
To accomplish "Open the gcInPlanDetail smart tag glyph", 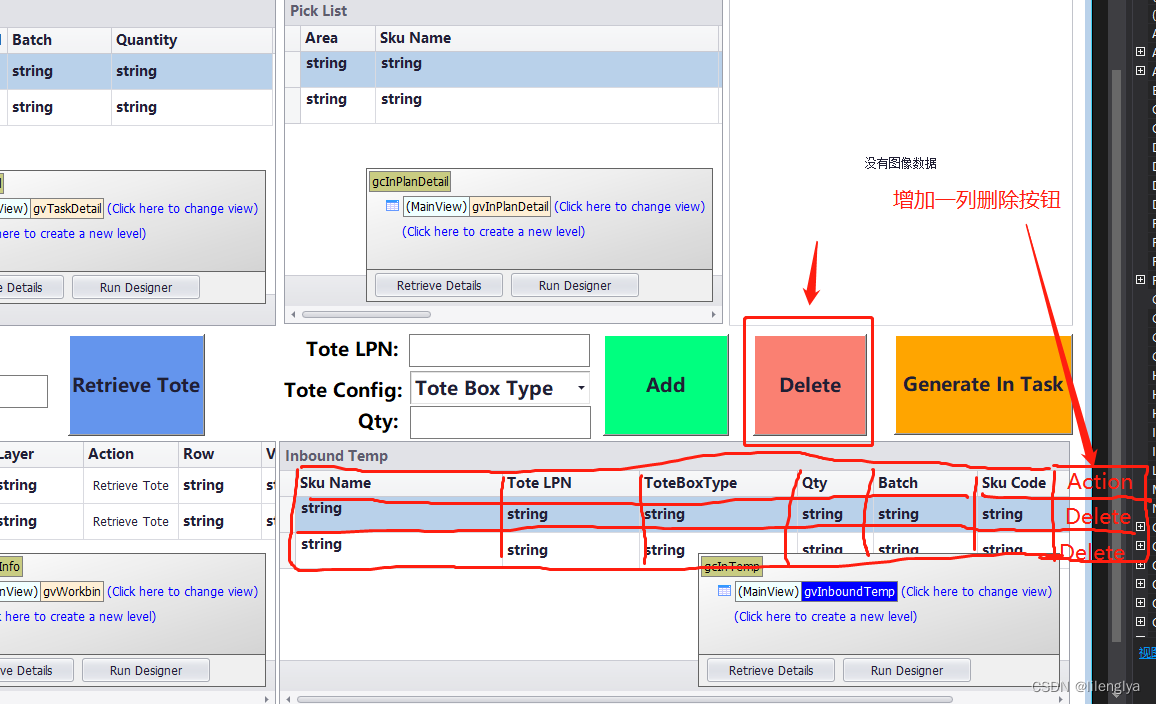I will (x=409, y=182).
